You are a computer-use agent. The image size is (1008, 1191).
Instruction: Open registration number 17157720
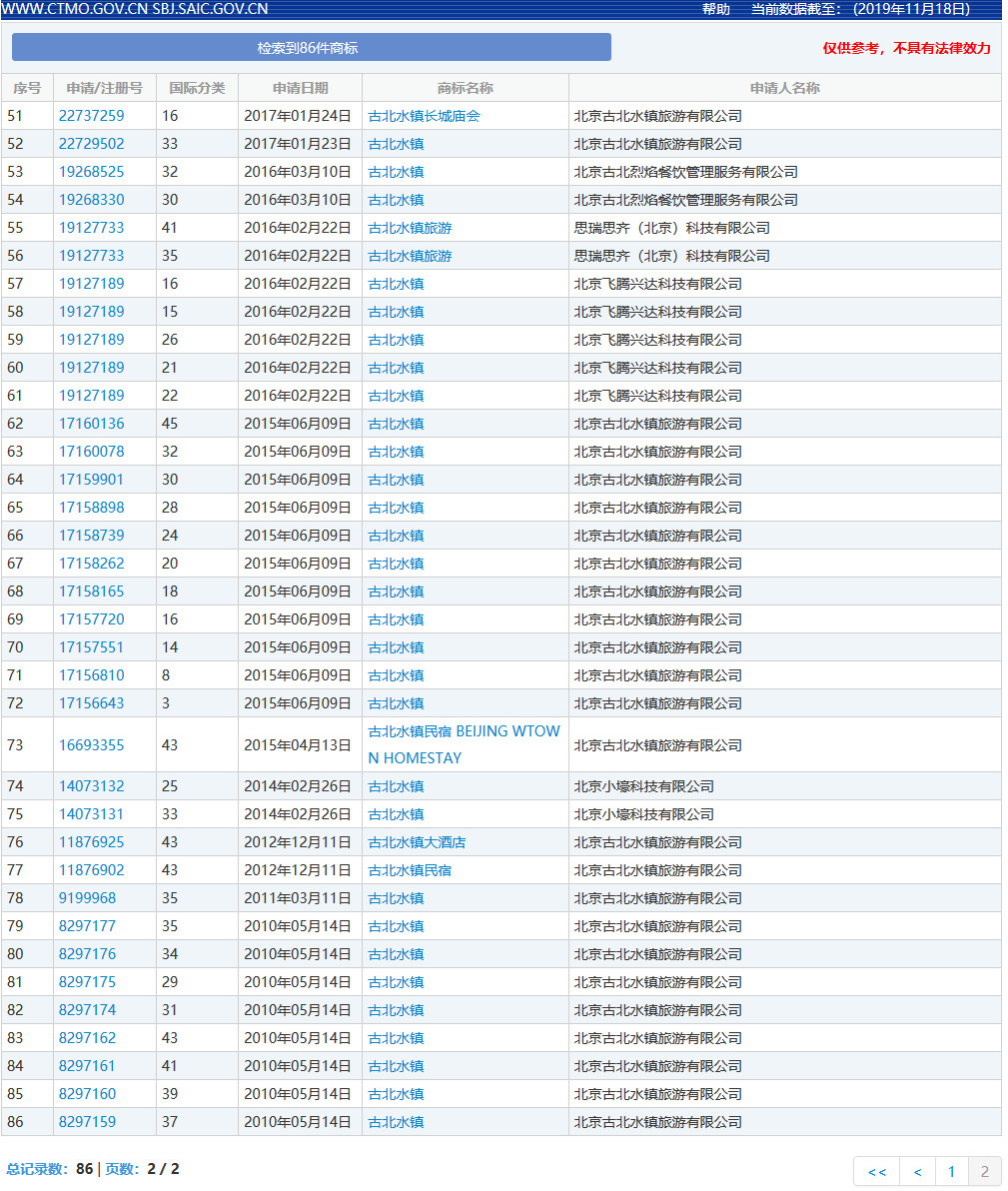click(91, 619)
